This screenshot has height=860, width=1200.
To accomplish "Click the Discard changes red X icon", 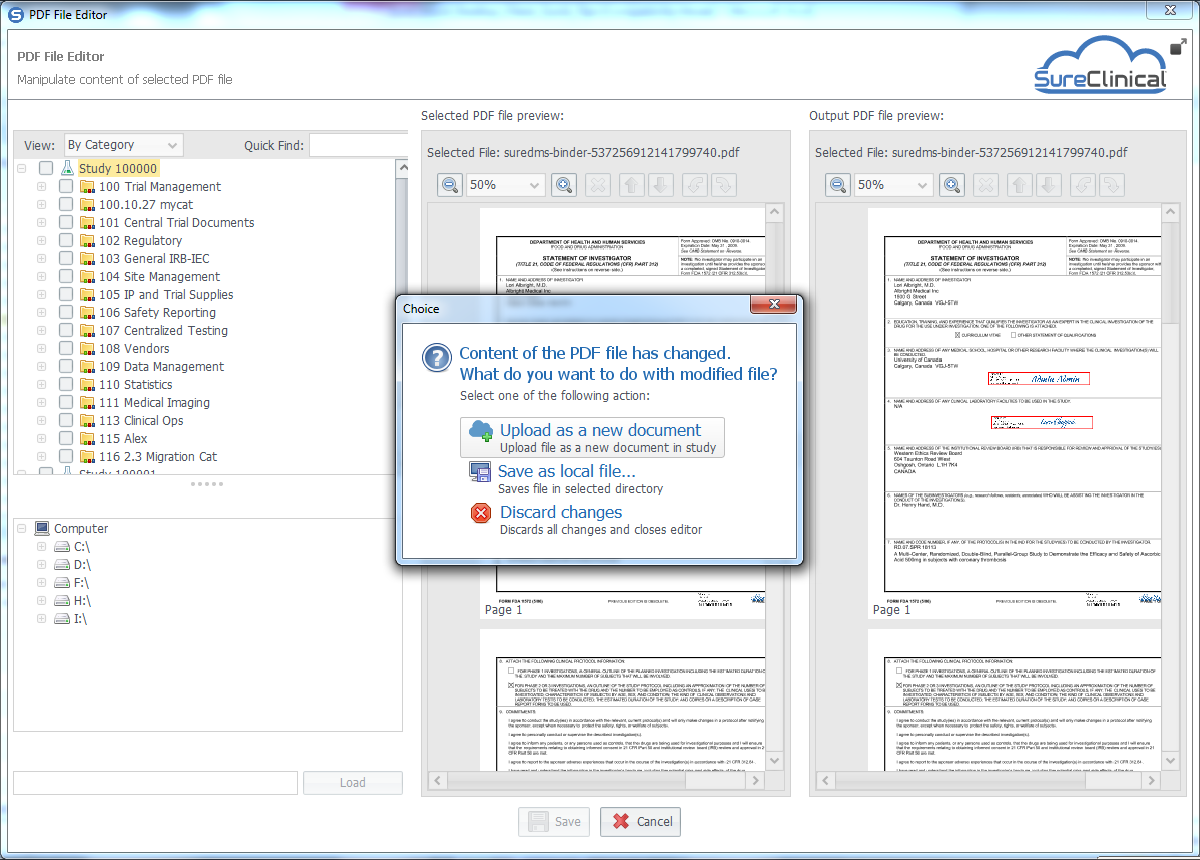I will coord(481,513).
